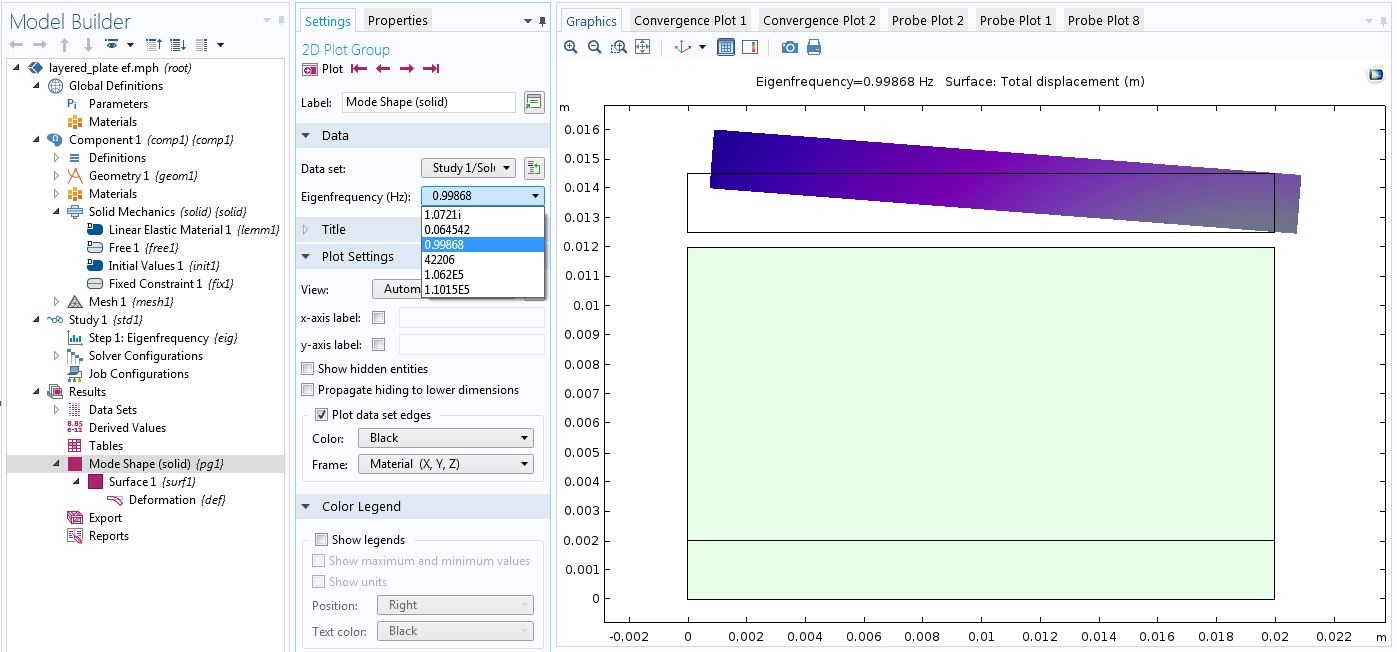Switch to Convergence Plot 2 tab
This screenshot has width=1397, height=652.
(x=818, y=20)
